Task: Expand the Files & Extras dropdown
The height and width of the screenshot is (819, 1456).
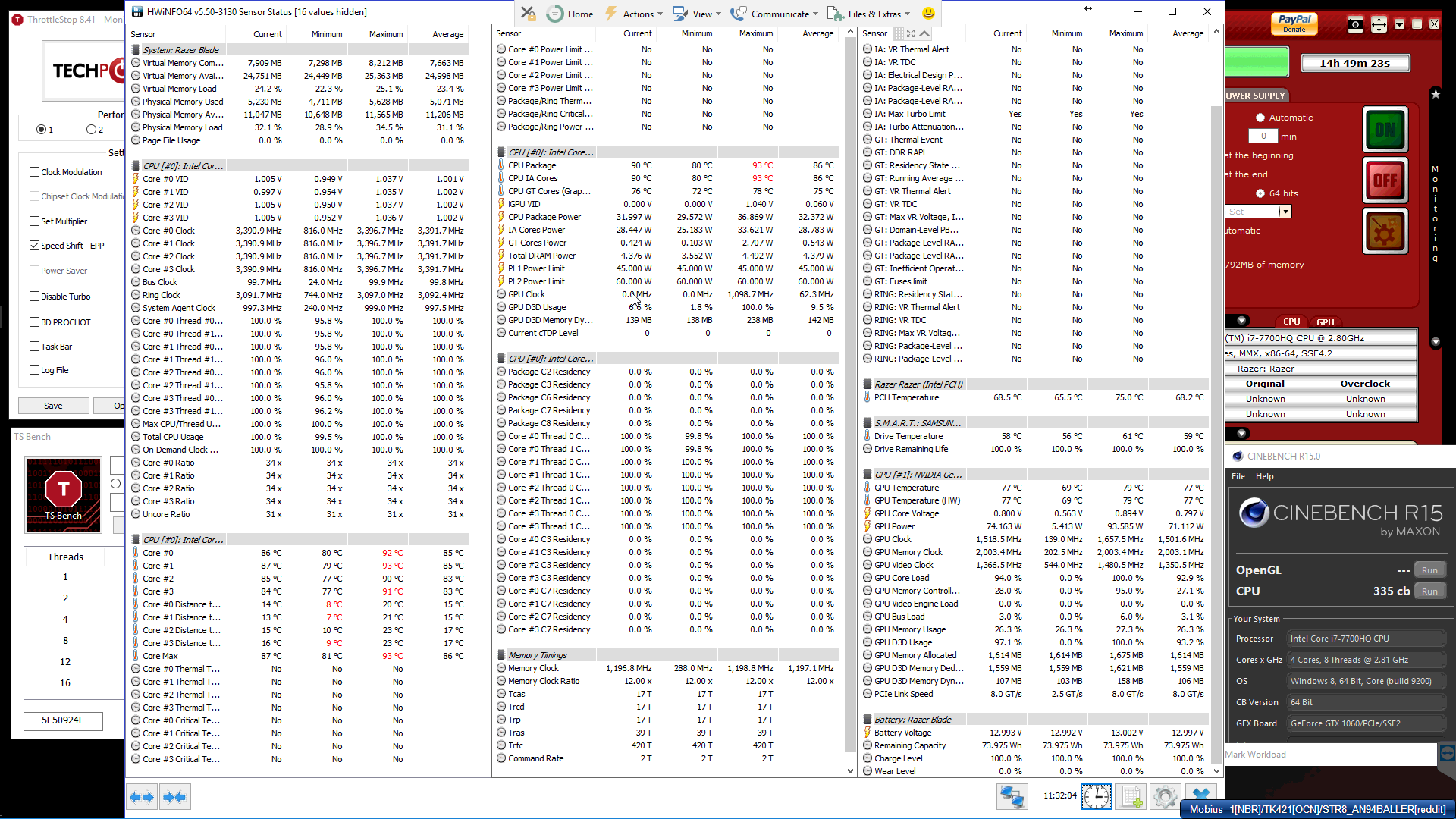Action: point(874,14)
